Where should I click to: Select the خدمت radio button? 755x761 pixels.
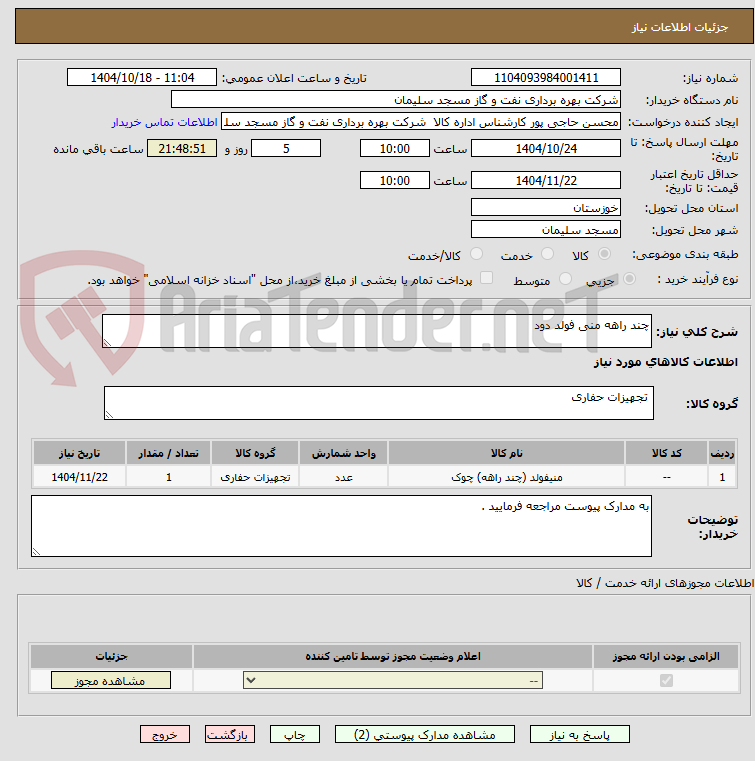point(547,254)
